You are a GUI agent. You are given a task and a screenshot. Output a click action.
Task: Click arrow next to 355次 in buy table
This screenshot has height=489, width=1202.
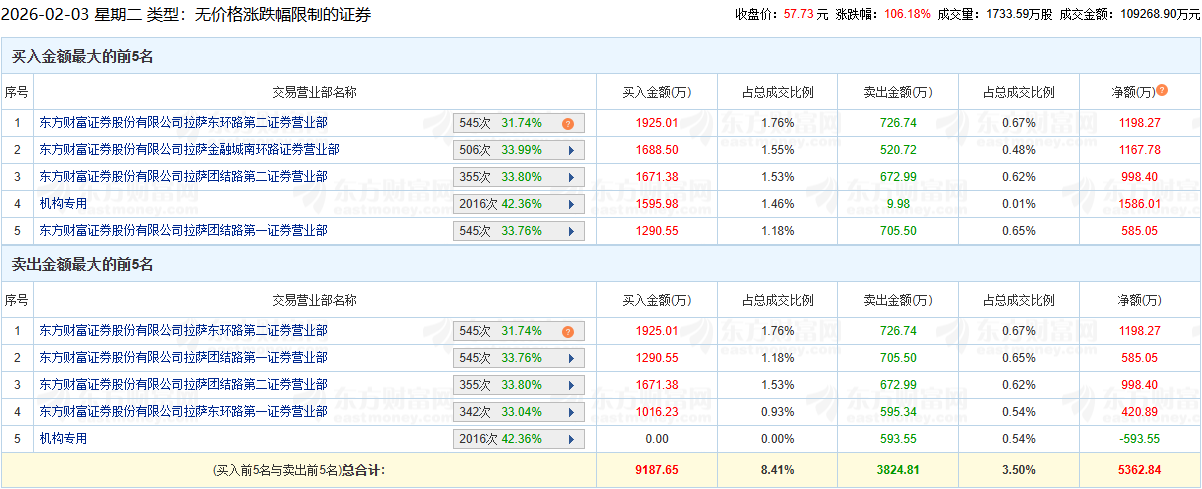[x=571, y=177]
